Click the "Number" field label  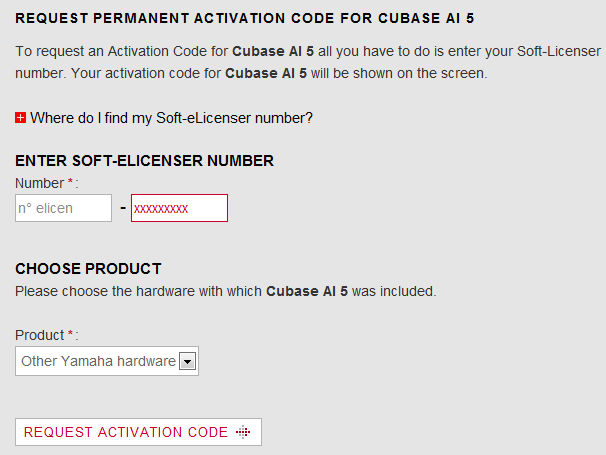39,183
